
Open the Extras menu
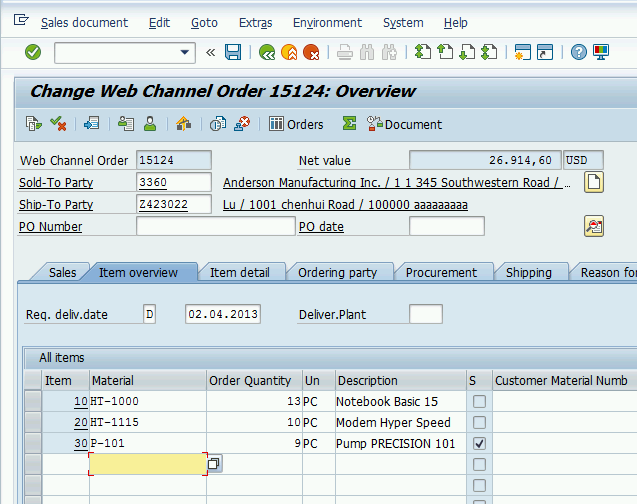256,23
